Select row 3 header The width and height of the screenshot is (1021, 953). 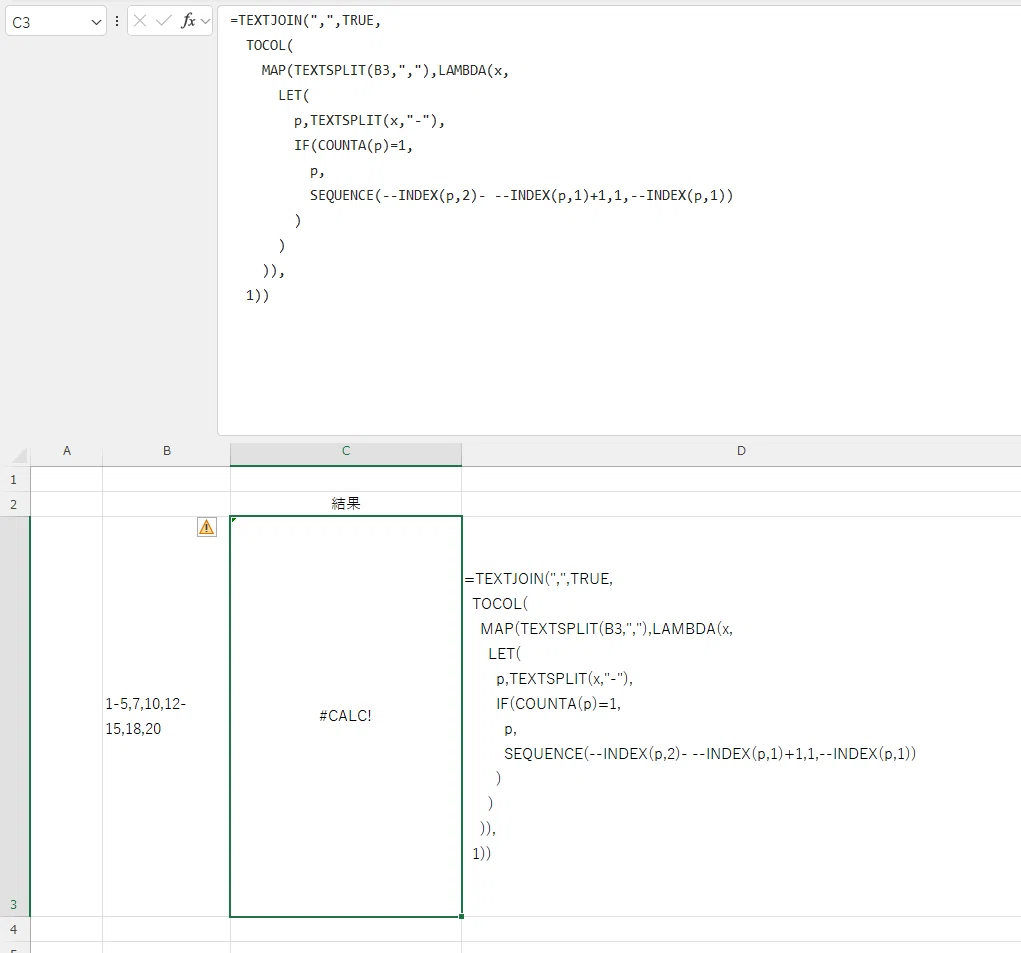point(14,716)
